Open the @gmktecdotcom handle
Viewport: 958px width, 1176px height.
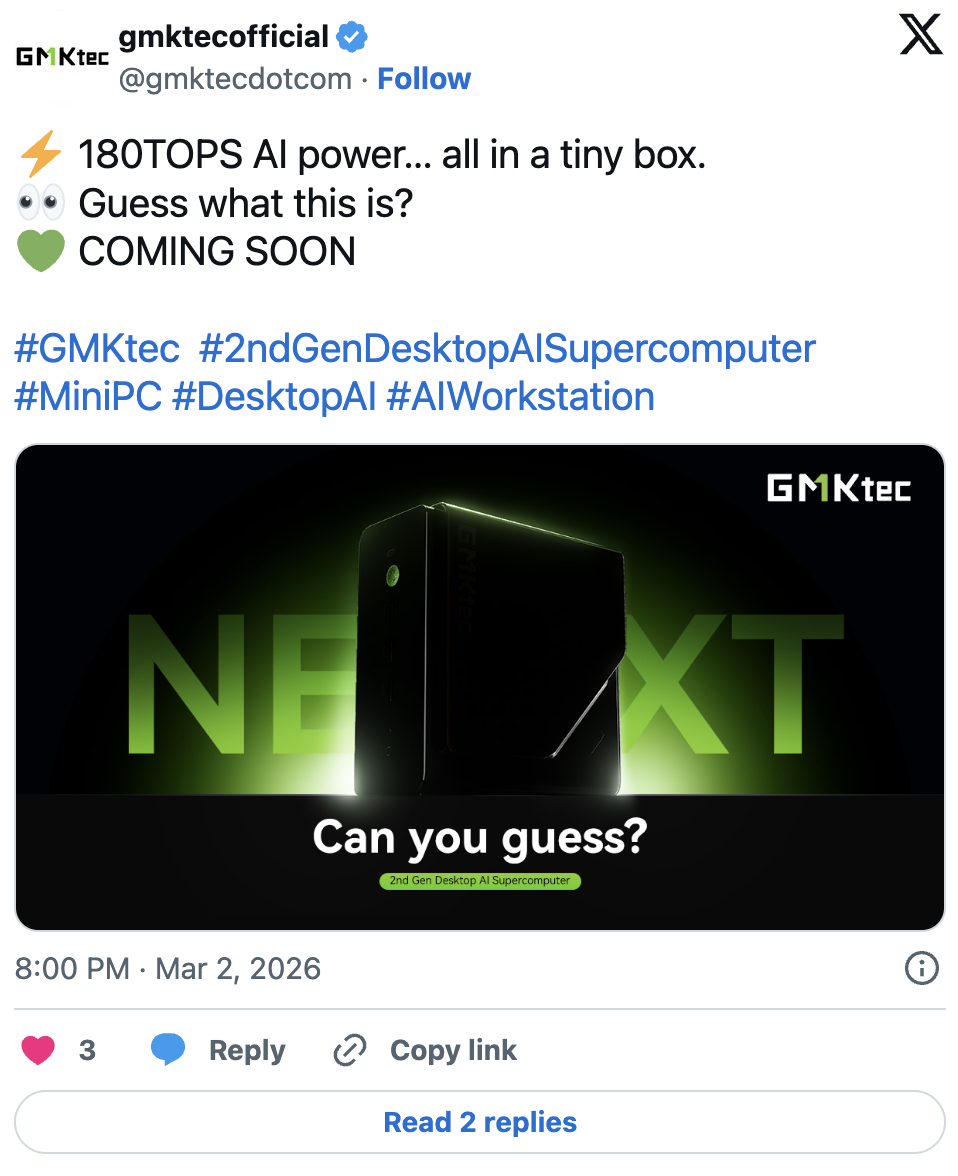[x=235, y=79]
